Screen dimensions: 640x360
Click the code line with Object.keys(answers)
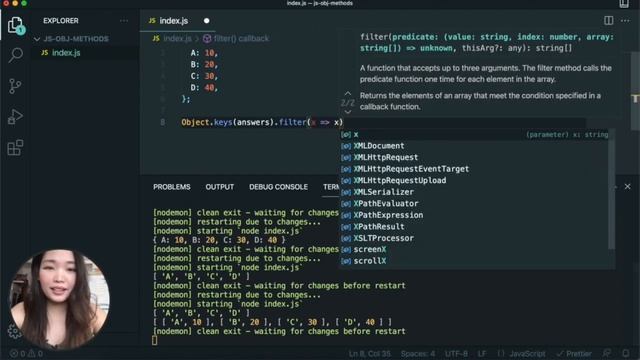coord(262,122)
